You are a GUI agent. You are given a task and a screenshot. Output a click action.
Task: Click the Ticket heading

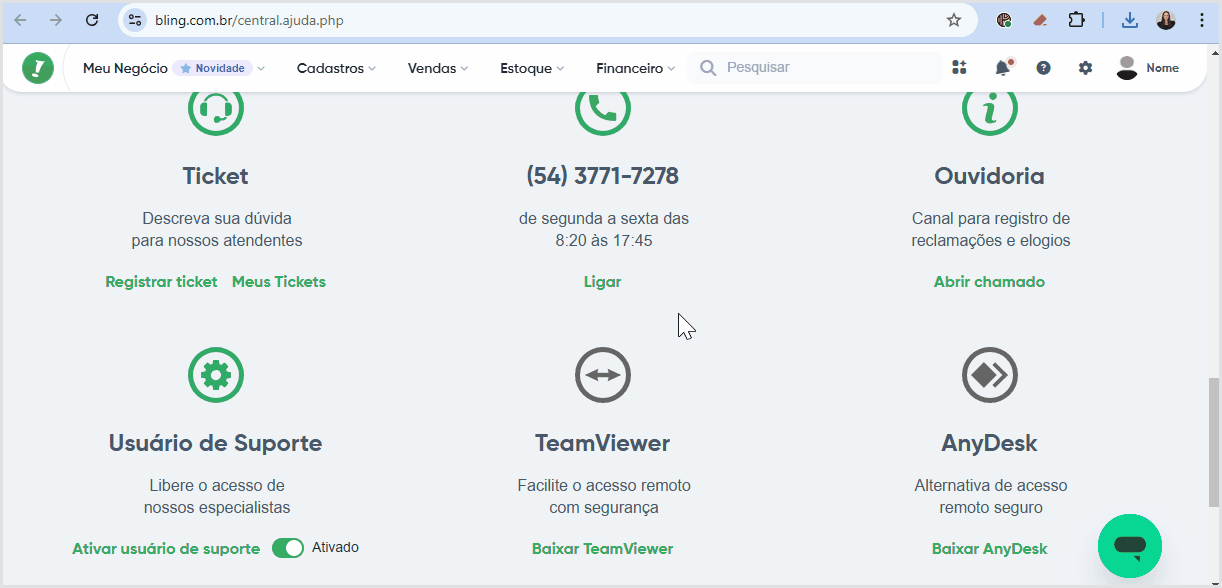pyautogui.click(x=216, y=176)
